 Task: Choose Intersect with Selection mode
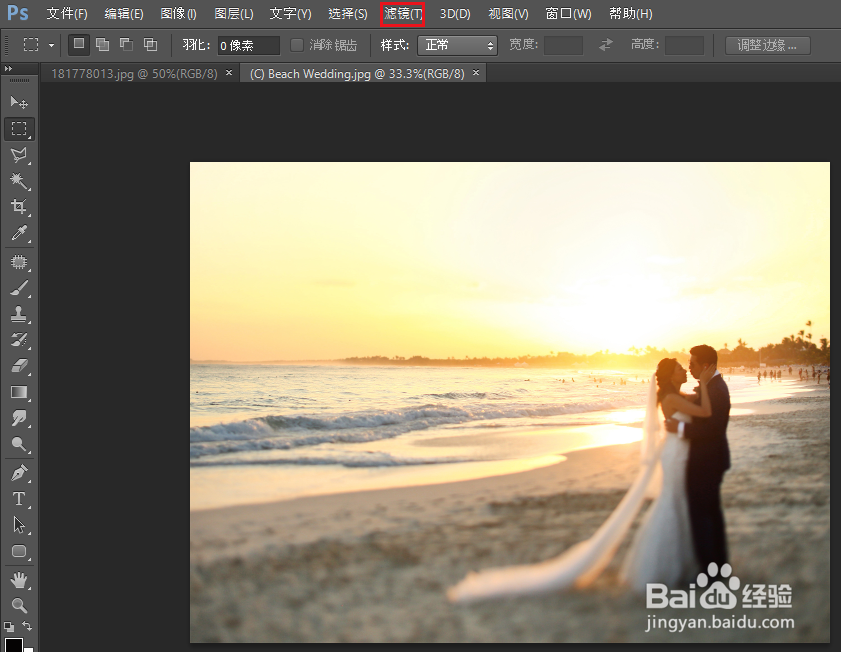150,45
